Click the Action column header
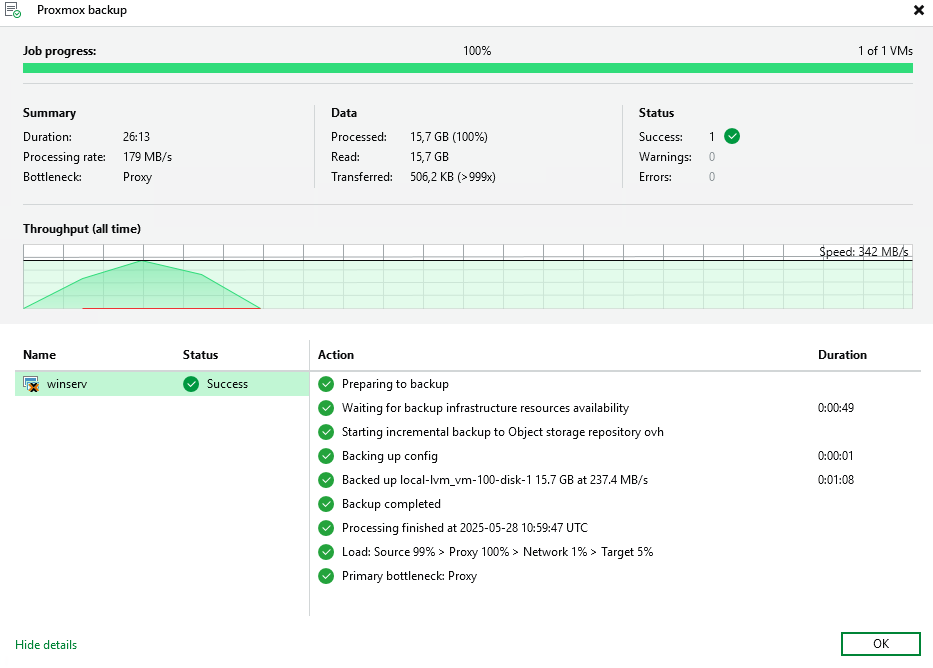Viewport: 933px width, 668px height. point(336,355)
